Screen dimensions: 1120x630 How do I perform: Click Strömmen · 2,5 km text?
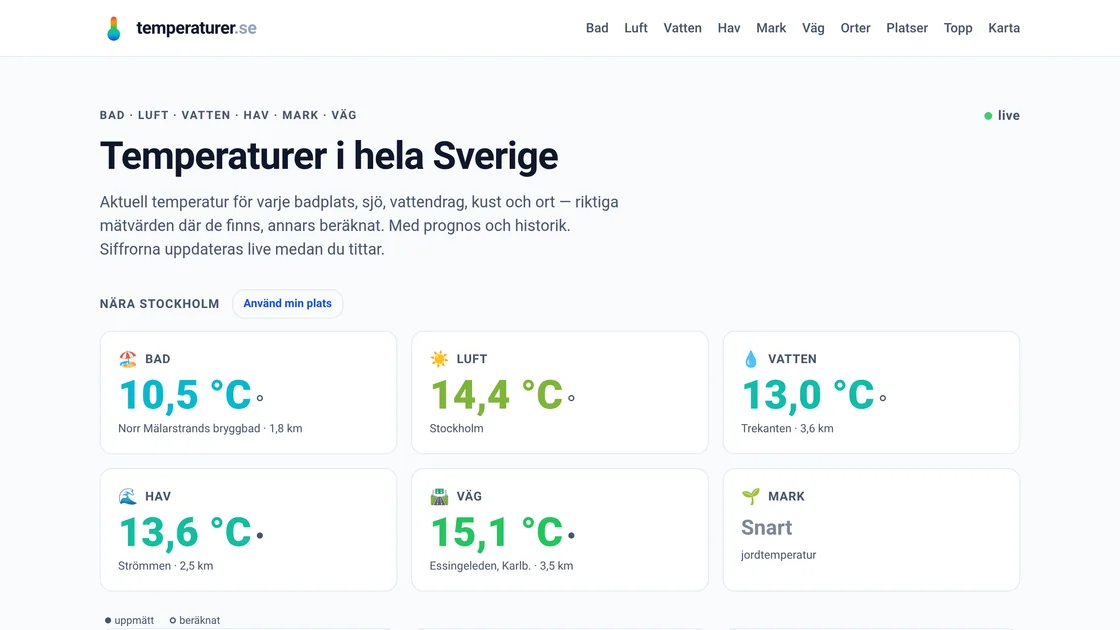[166, 566]
